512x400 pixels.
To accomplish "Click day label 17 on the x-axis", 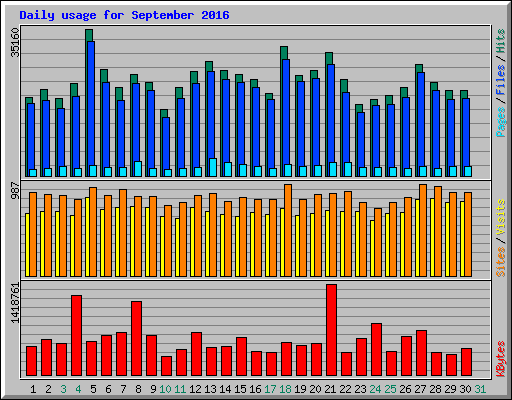I will [270, 389].
